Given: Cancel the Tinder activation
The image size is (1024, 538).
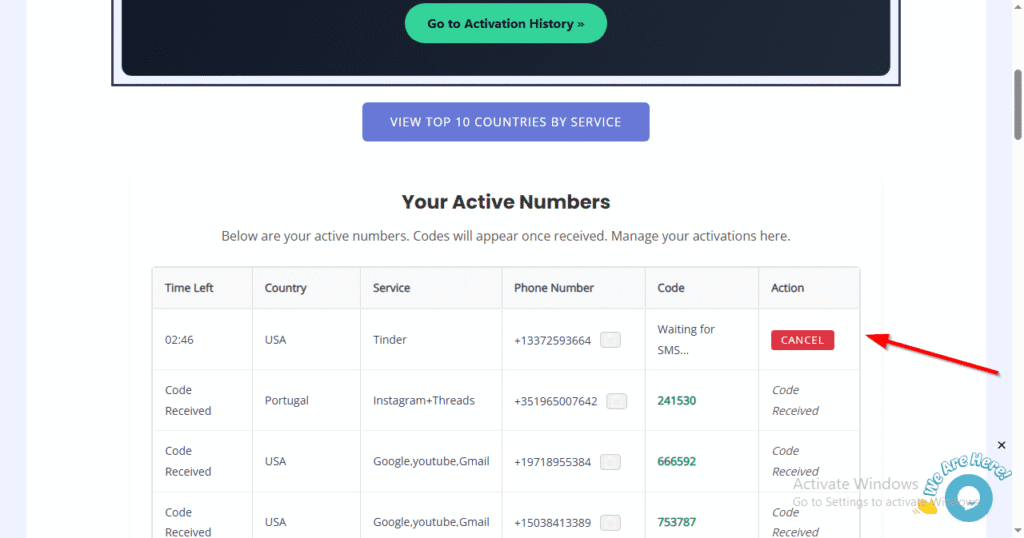Looking at the screenshot, I should click(x=802, y=340).
